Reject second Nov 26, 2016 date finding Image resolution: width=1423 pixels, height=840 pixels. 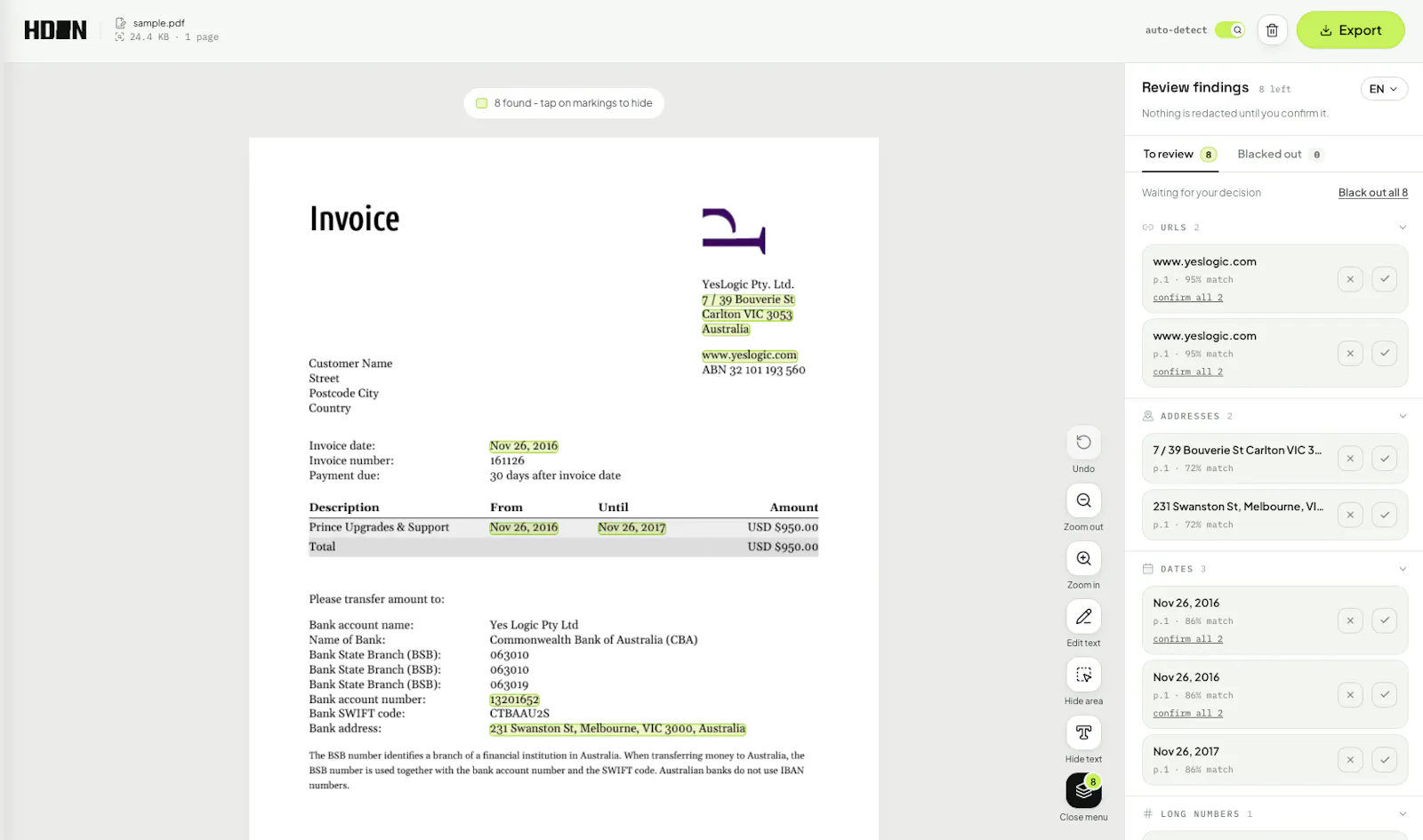pyautogui.click(x=1350, y=695)
